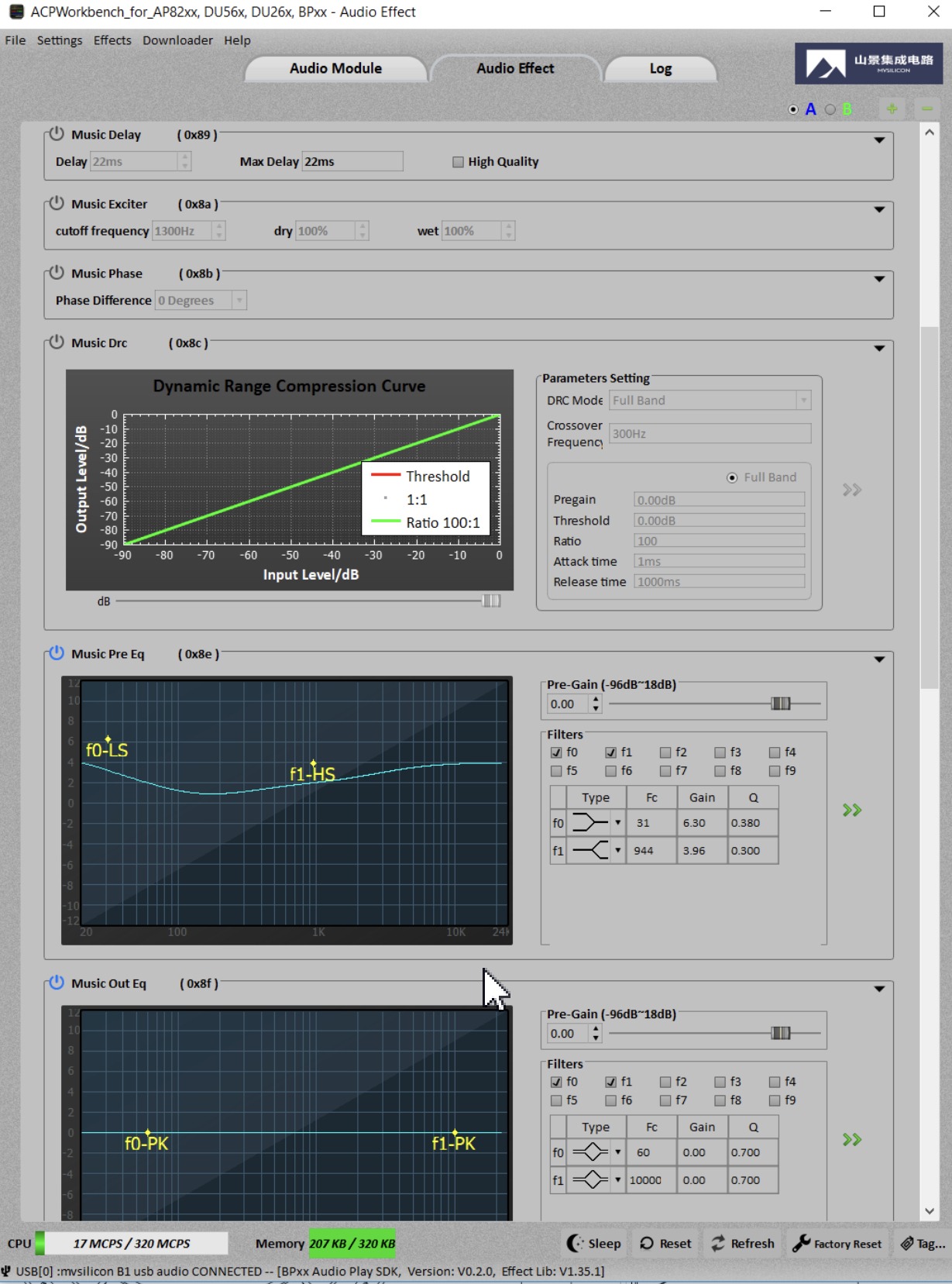
Task: Collapse Music Out Eq section arrow
Action: pyautogui.click(x=879, y=989)
